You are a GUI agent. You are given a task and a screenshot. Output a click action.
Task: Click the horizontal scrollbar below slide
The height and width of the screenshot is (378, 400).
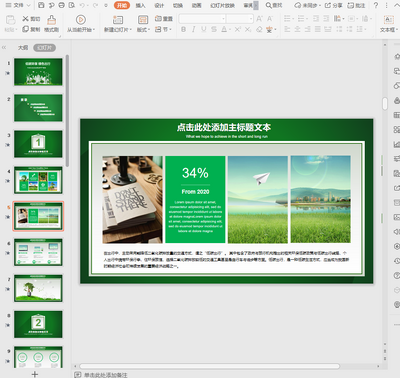pyautogui.click(x=209, y=366)
